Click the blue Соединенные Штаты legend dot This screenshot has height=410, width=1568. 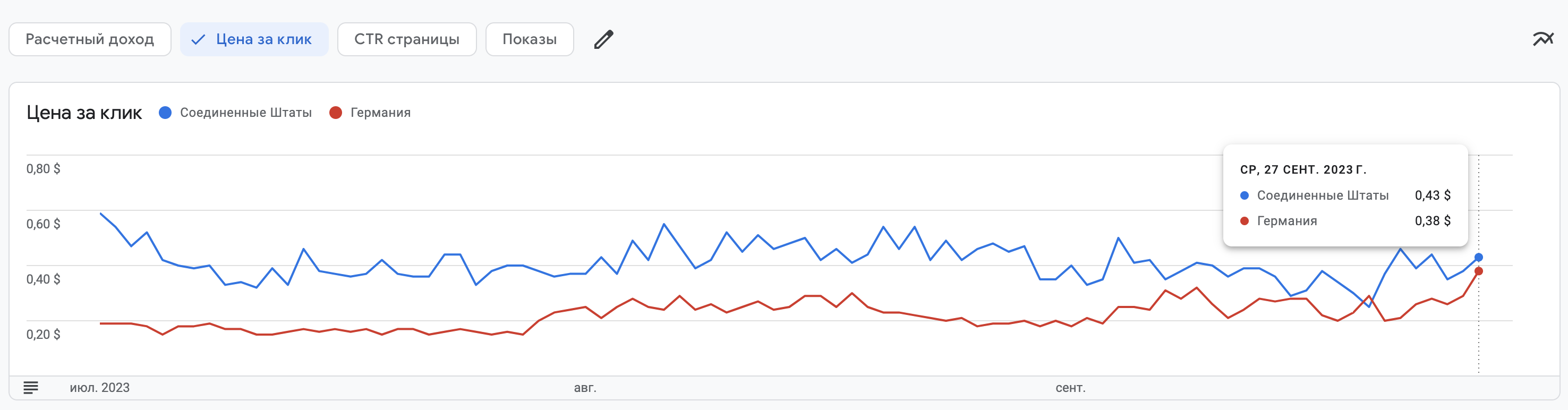click(x=165, y=113)
